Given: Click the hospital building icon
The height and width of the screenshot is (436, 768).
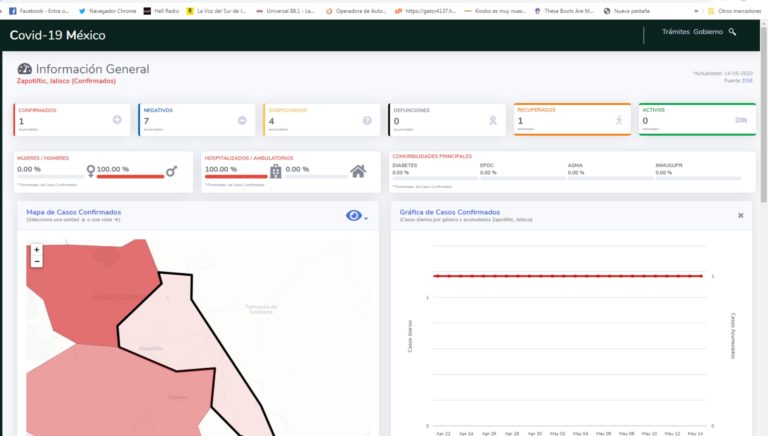Looking at the screenshot, I should (x=275, y=171).
